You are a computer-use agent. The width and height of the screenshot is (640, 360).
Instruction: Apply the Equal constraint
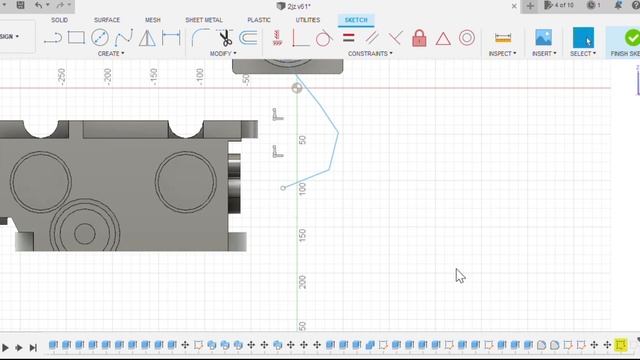348,38
